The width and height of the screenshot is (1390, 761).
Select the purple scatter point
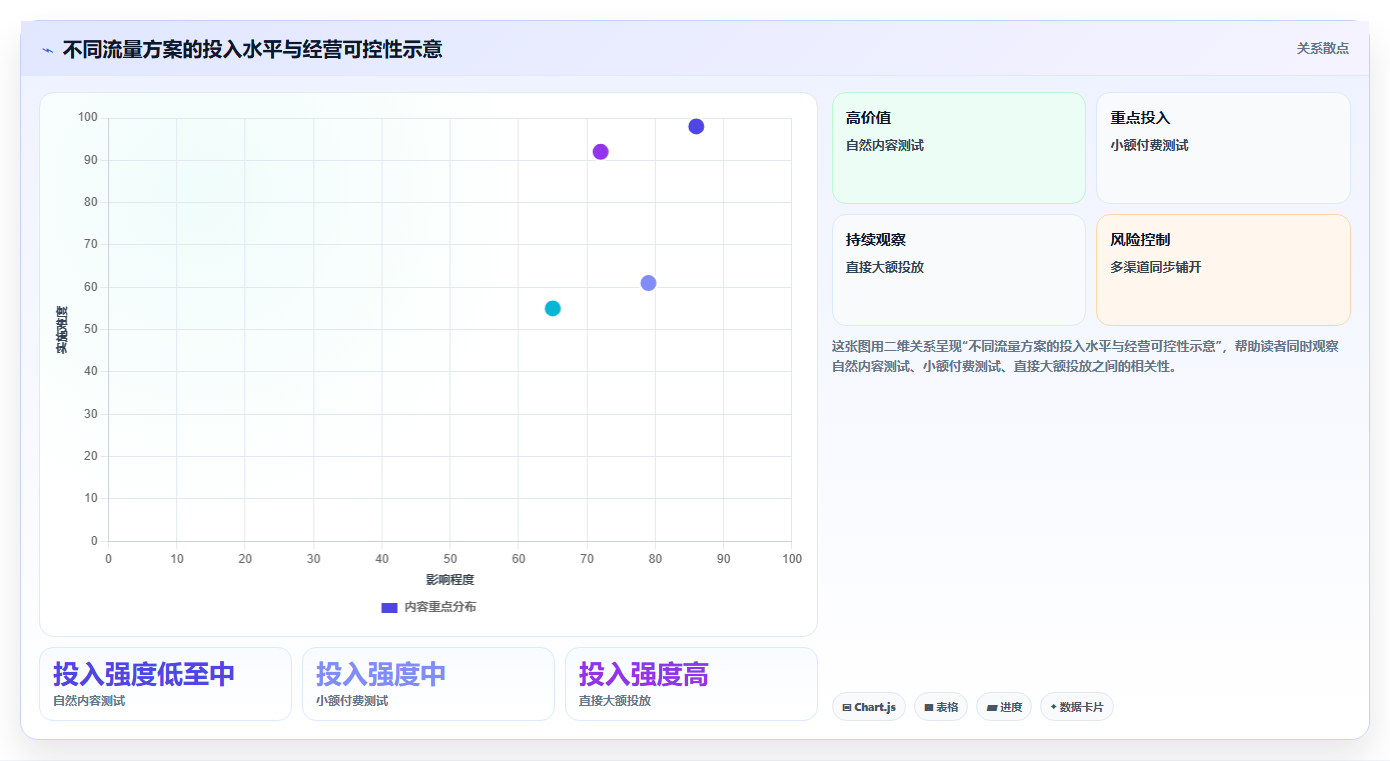pos(600,152)
